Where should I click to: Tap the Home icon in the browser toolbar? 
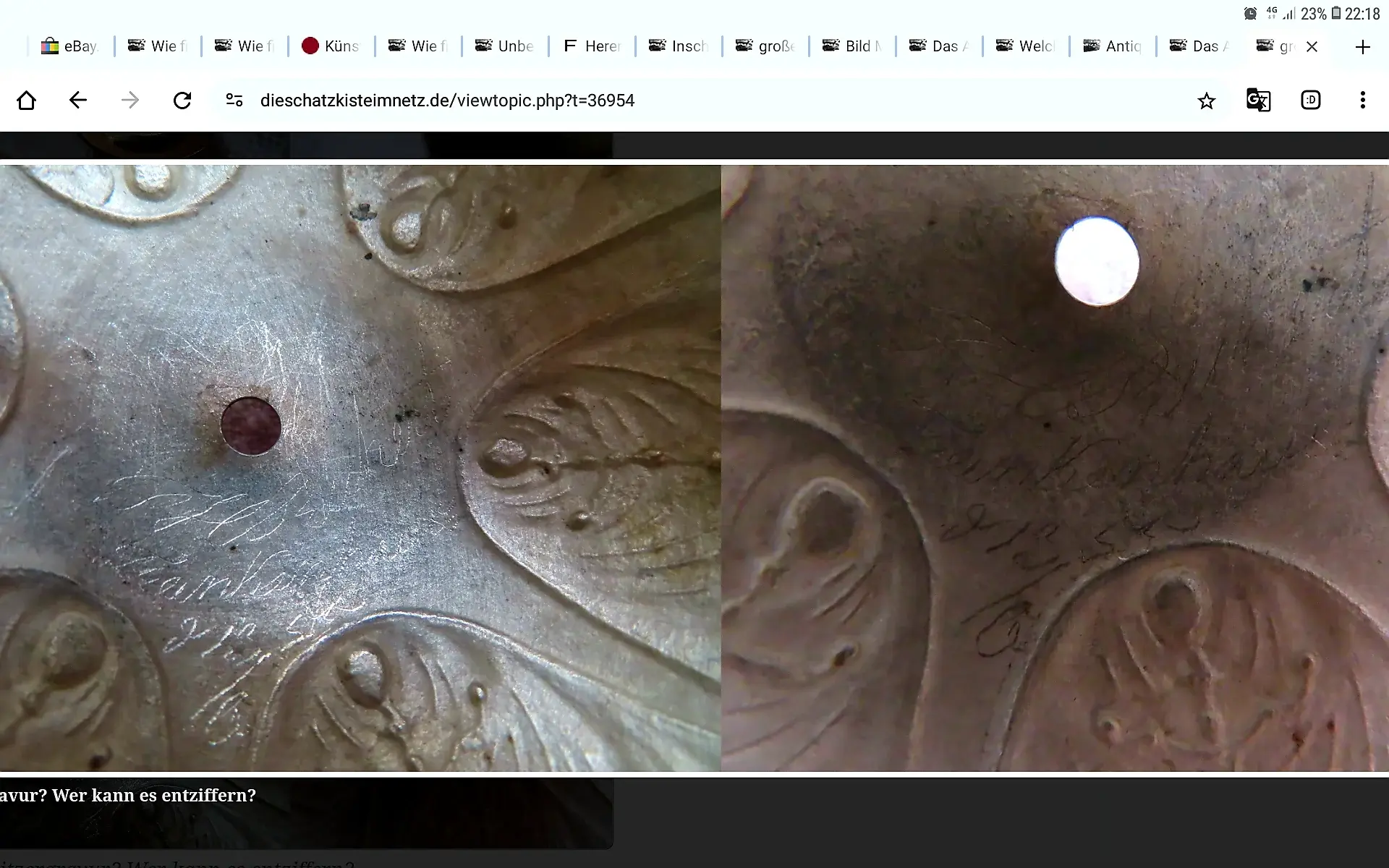click(x=27, y=101)
